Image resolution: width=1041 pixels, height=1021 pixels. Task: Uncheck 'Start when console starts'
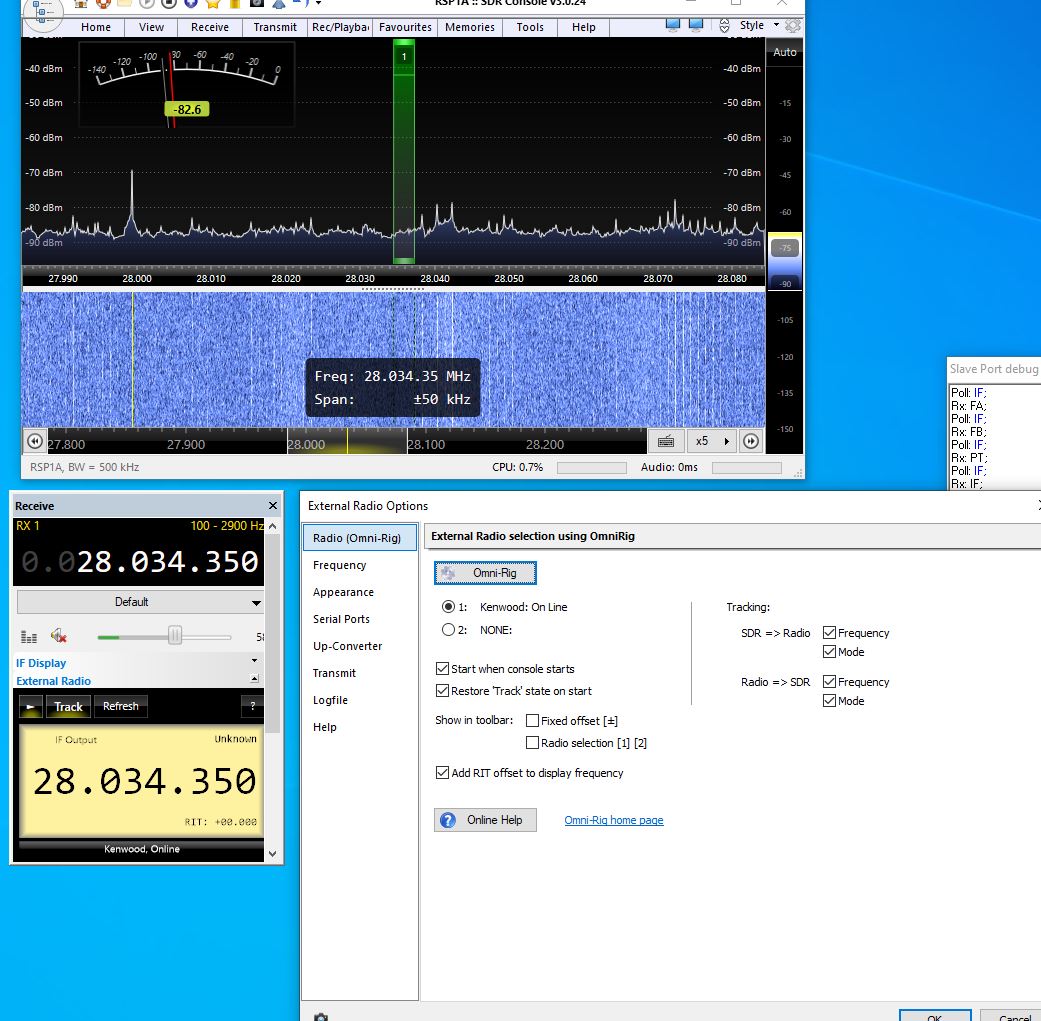click(x=443, y=669)
